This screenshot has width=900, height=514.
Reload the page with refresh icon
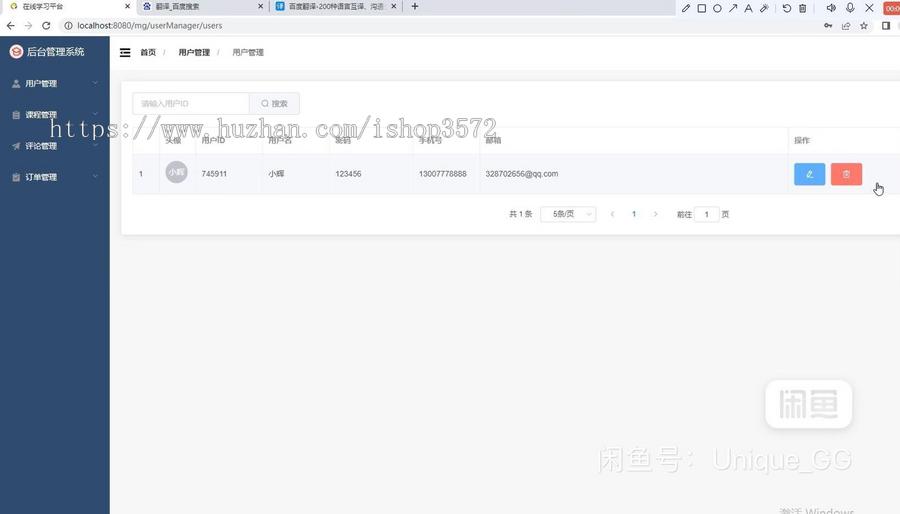coord(46,26)
